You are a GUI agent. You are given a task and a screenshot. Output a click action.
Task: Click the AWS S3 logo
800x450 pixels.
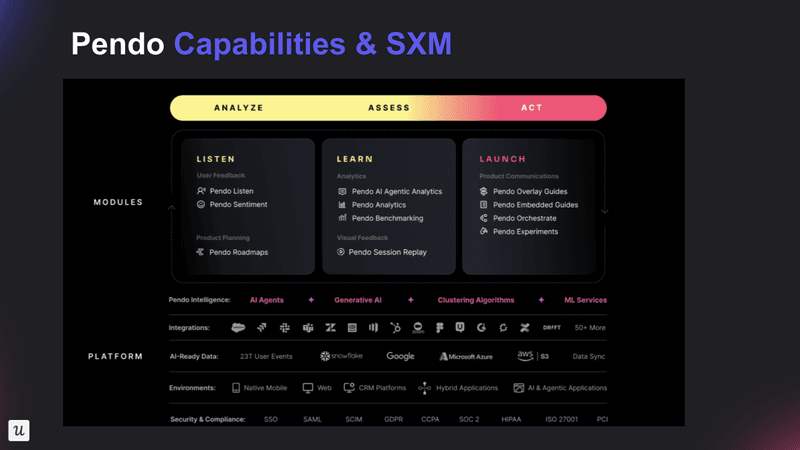point(533,356)
